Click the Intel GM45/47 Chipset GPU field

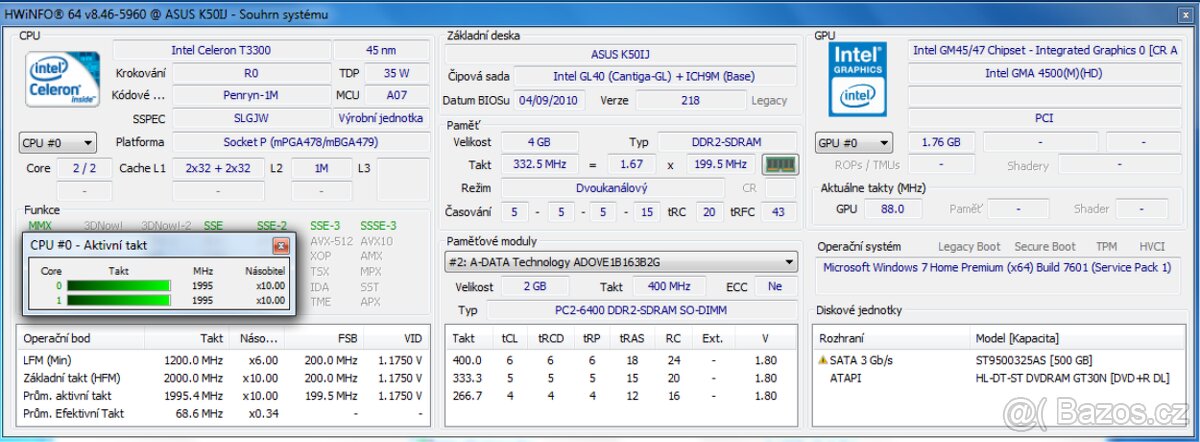tap(1044, 50)
